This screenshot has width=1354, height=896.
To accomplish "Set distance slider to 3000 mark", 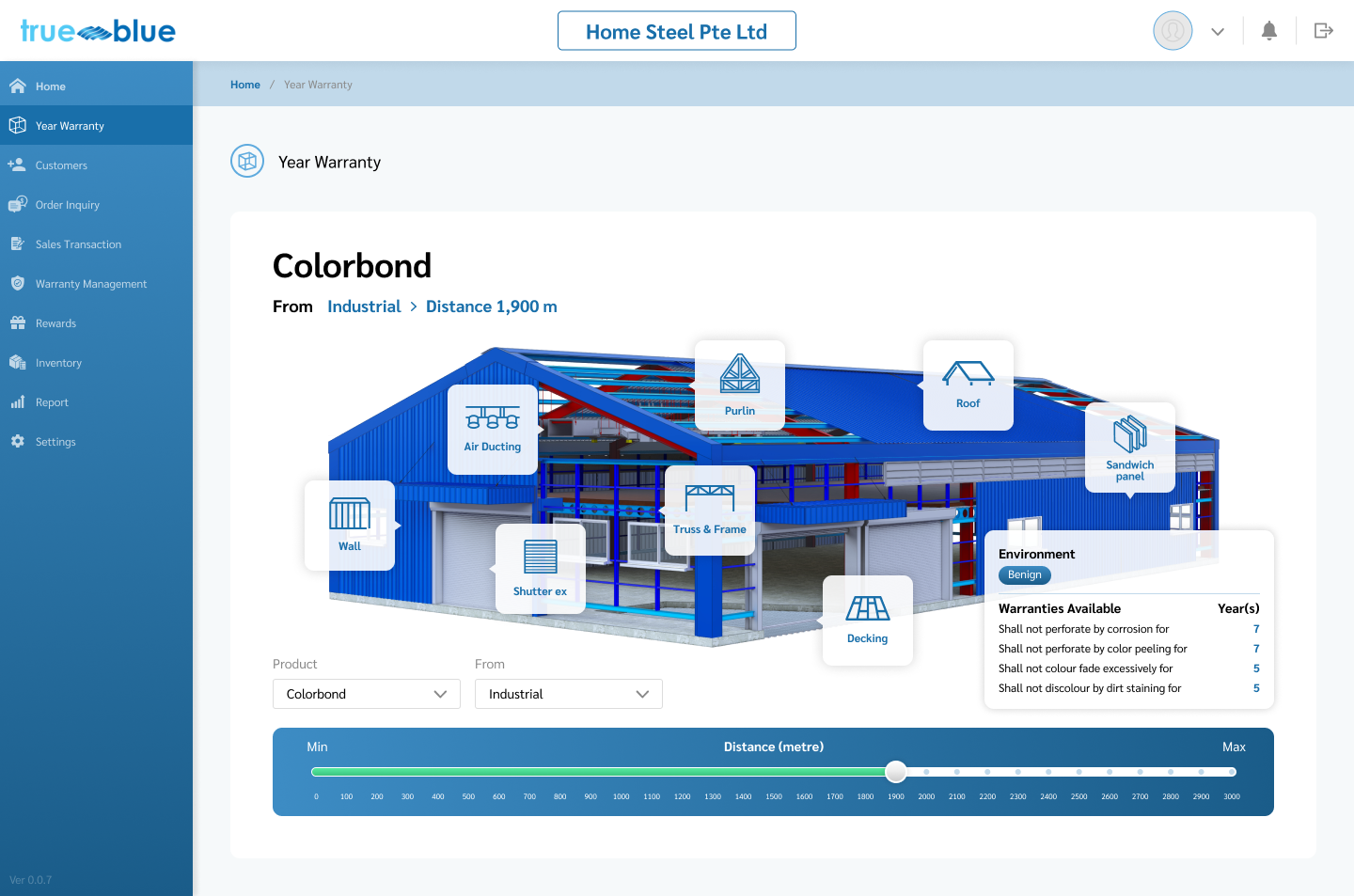I will point(1232,772).
